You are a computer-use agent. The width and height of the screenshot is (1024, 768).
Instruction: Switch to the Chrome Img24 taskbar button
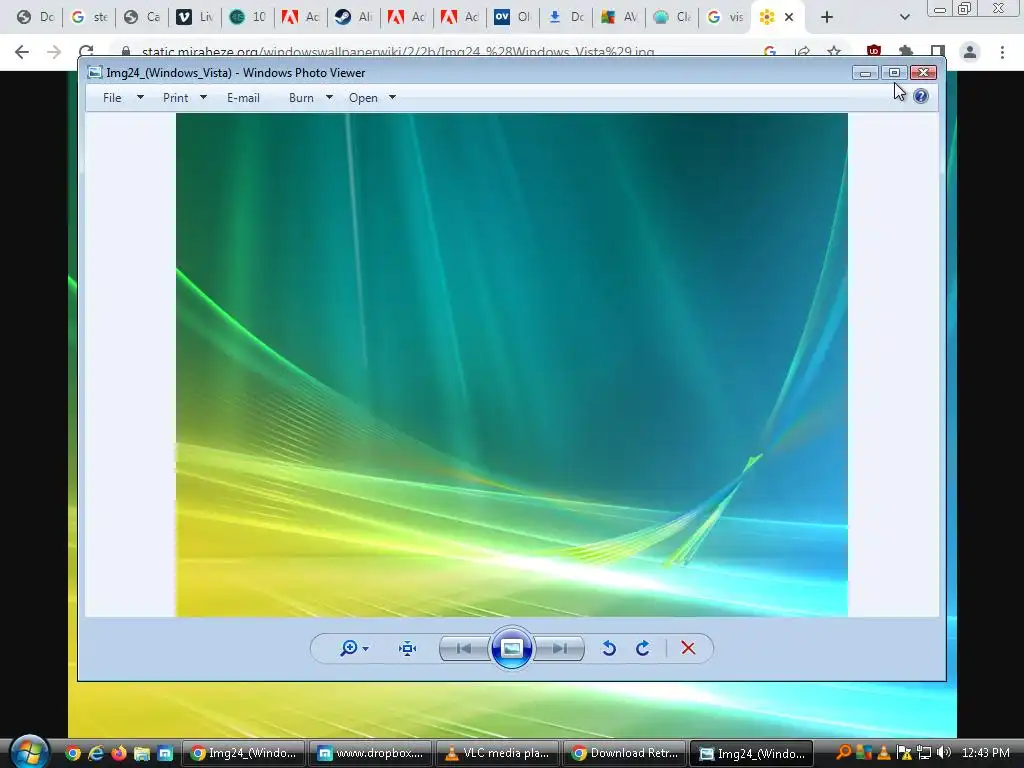(242, 754)
